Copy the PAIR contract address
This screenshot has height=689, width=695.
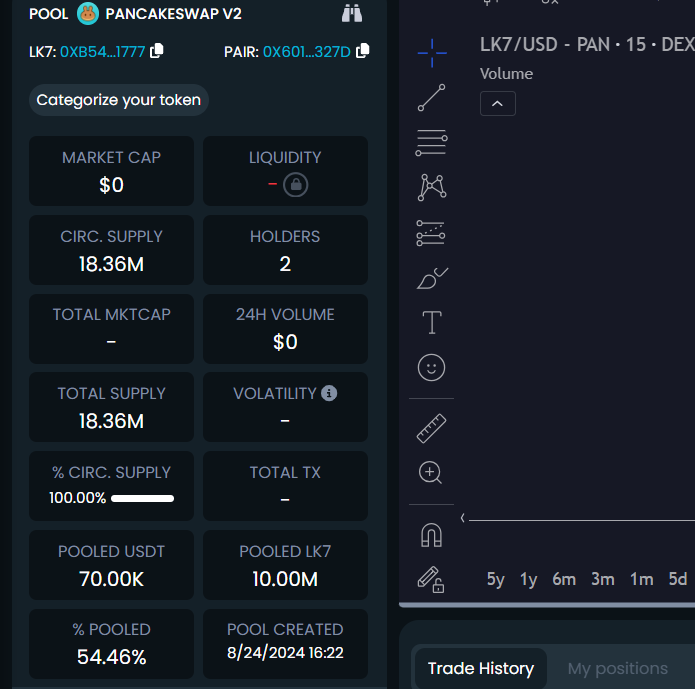pyautogui.click(x=363, y=51)
